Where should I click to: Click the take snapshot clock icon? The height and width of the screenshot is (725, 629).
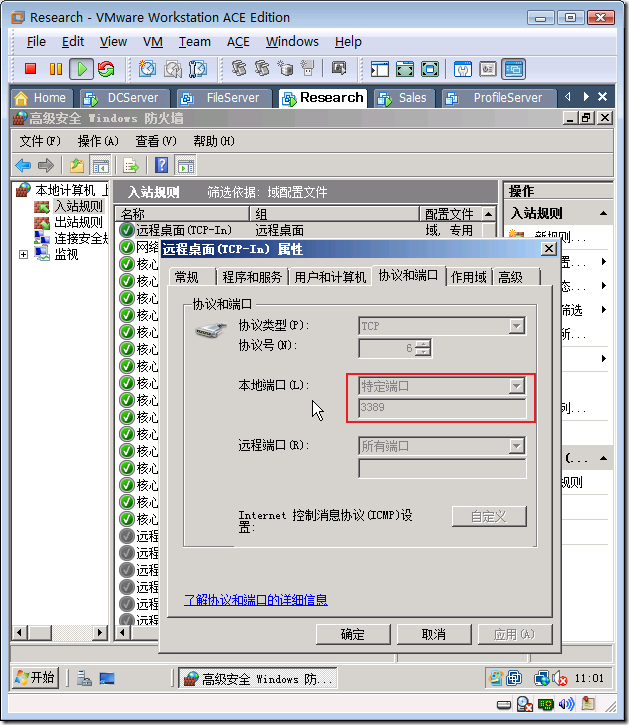coord(148,69)
